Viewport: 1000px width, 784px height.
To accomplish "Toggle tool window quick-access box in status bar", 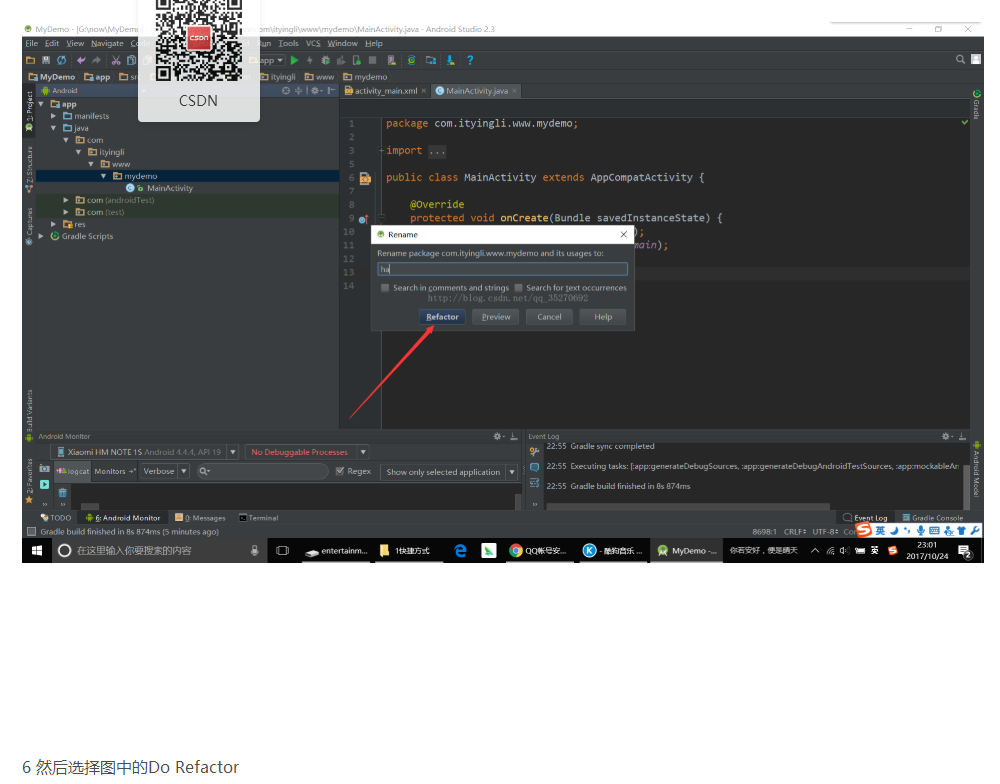I will (31, 531).
